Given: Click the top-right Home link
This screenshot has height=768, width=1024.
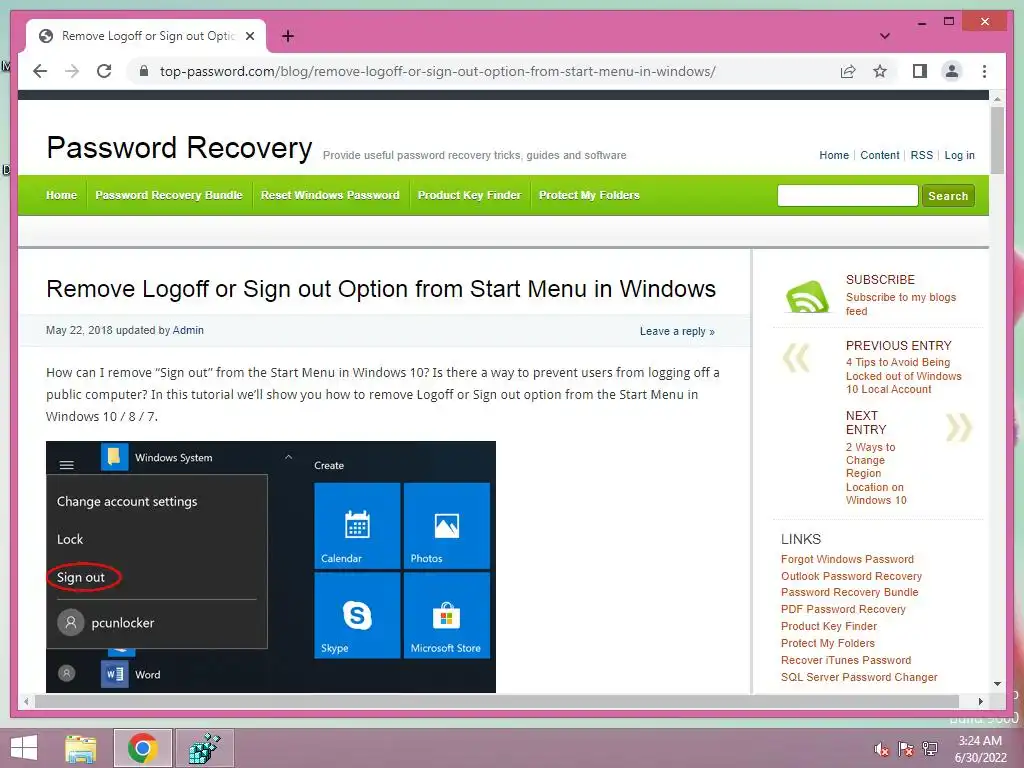Looking at the screenshot, I should pyautogui.click(x=834, y=155).
